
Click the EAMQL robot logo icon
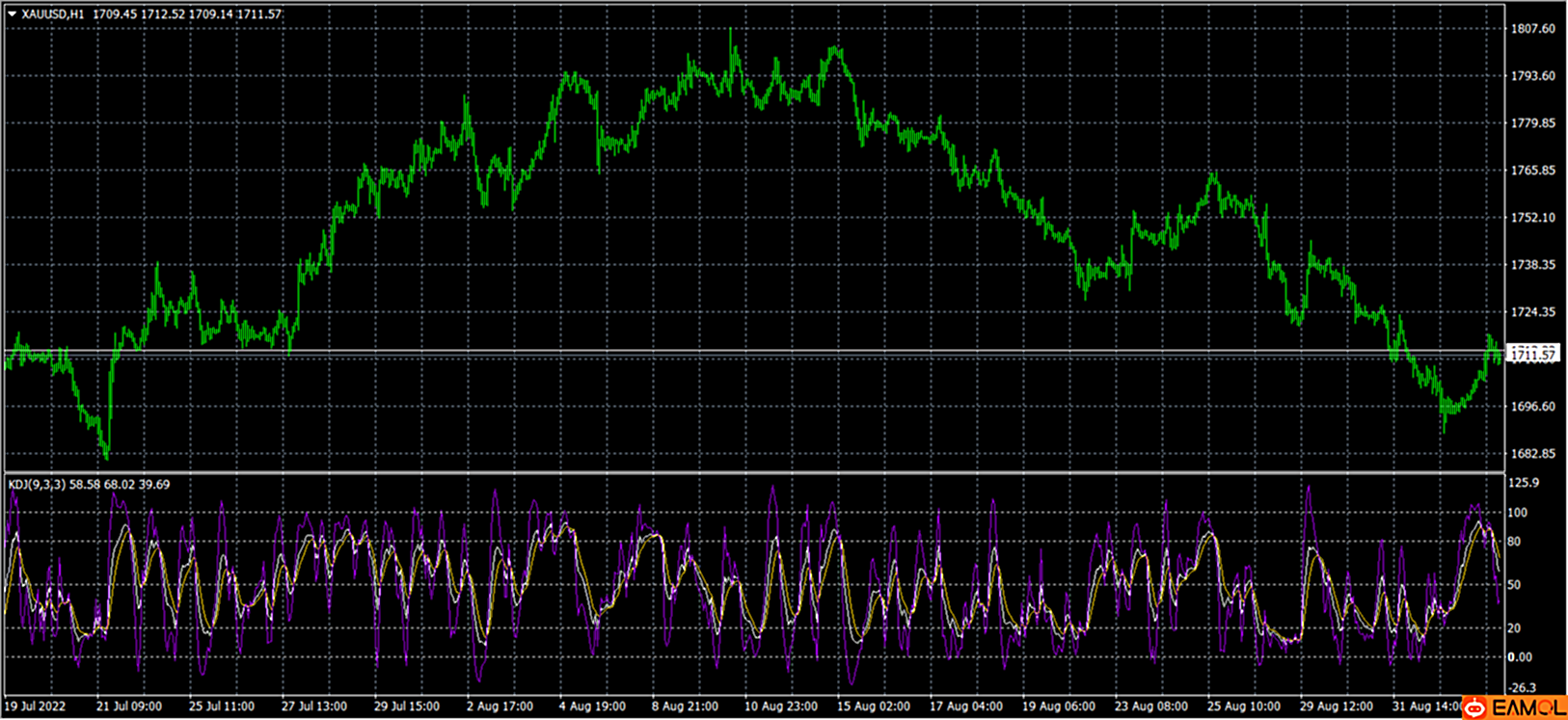(x=1474, y=708)
